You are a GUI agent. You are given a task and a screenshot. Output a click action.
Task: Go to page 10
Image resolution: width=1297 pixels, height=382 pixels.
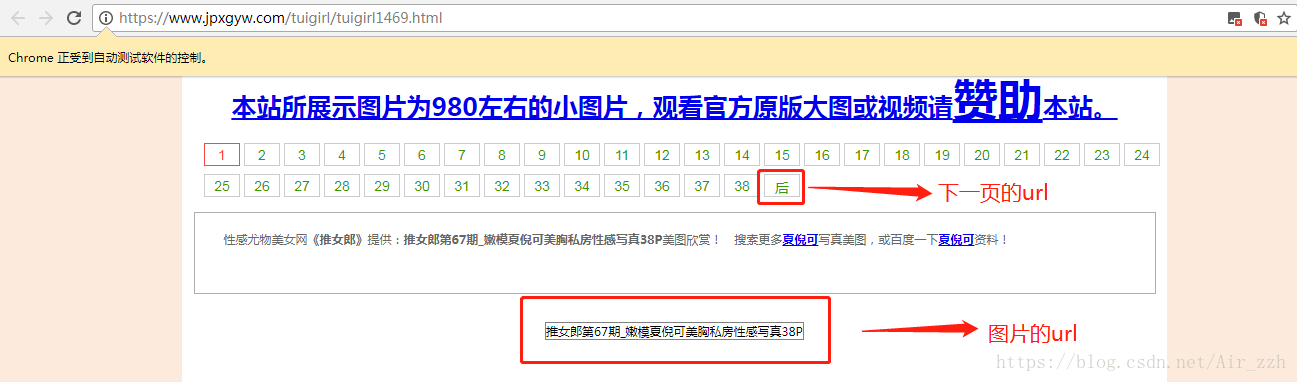(x=582, y=155)
